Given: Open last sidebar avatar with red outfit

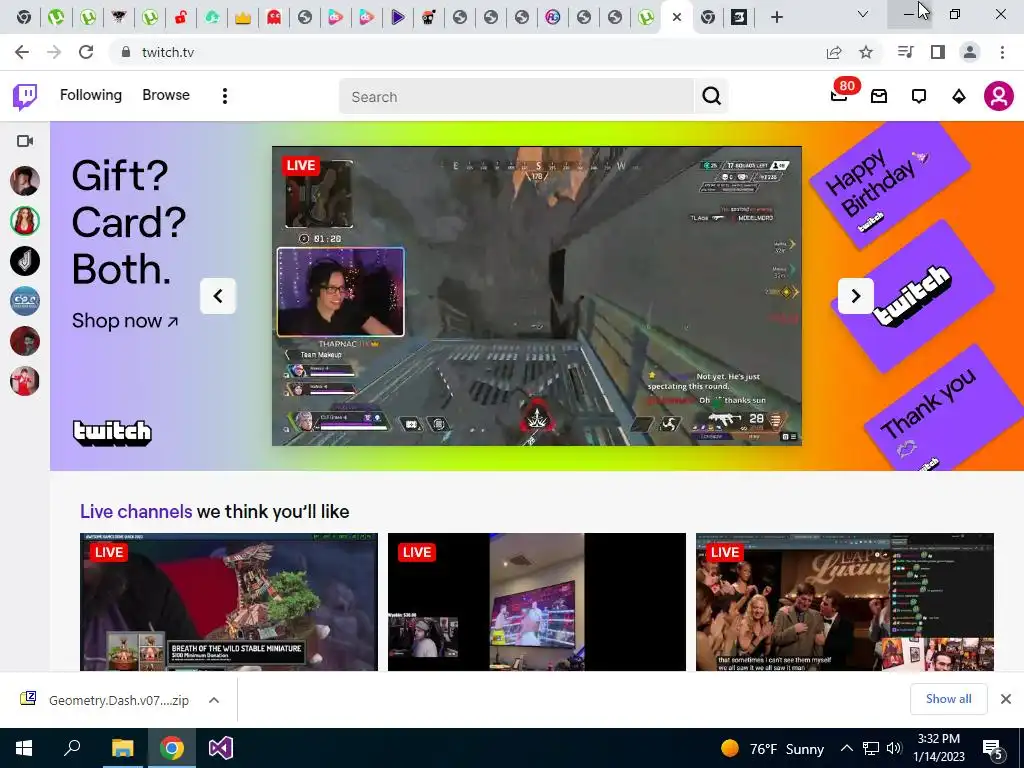Looking at the screenshot, I should click(25, 381).
